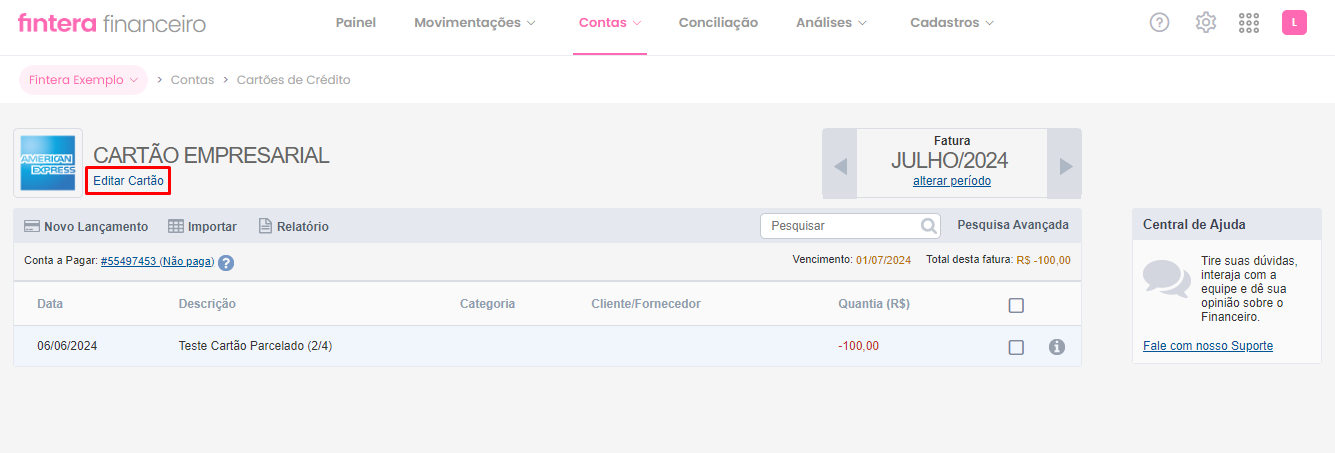Screen dimensions: 1335x453
Task: Click the info icon on Teste Cartão row
Action: pos(1057,347)
